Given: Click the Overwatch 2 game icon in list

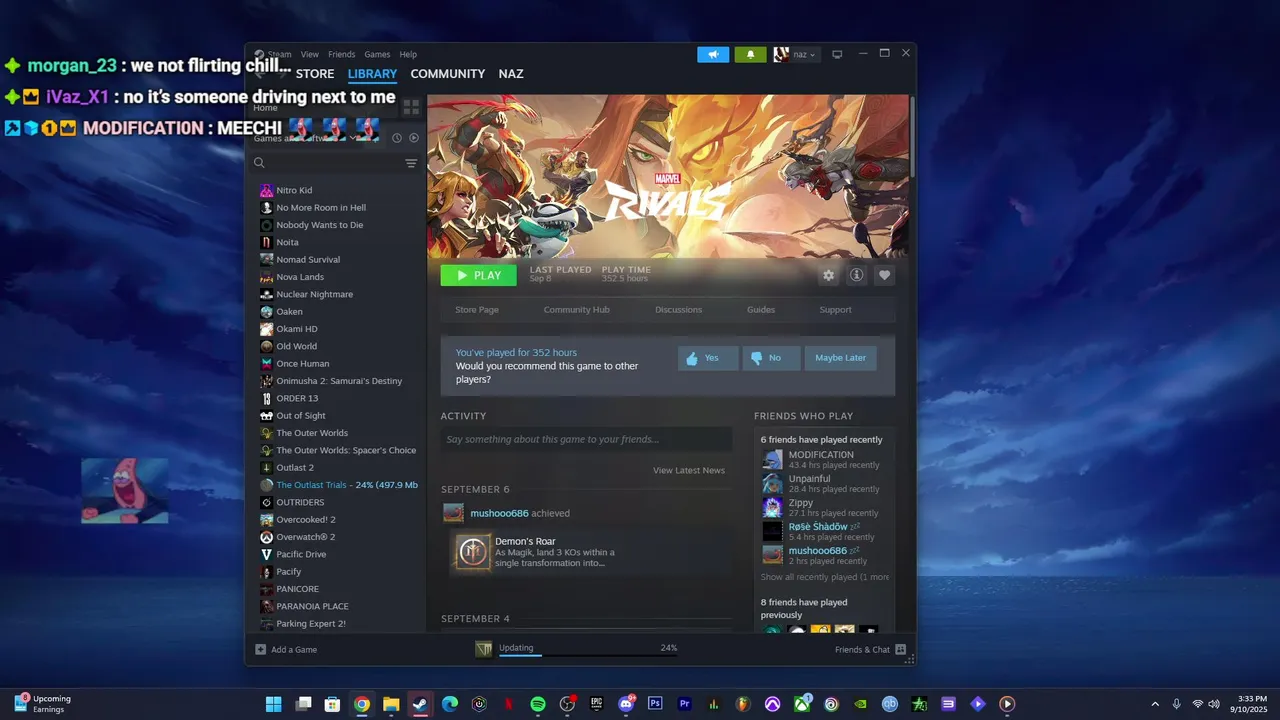Looking at the screenshot, I should [x=266, y=537].
